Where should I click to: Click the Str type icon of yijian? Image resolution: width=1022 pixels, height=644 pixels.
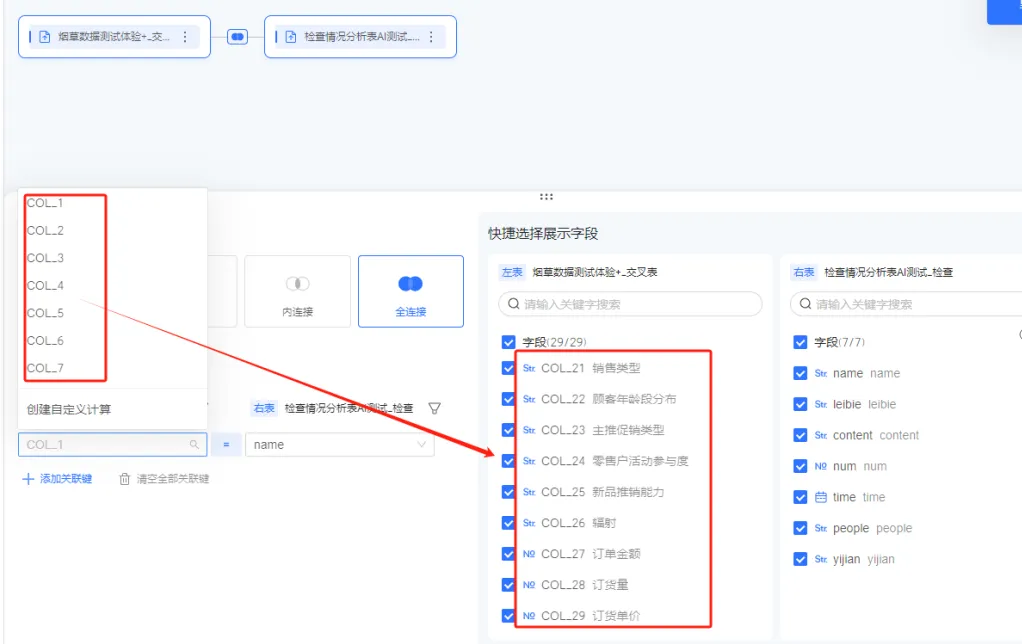coord(821,559)
